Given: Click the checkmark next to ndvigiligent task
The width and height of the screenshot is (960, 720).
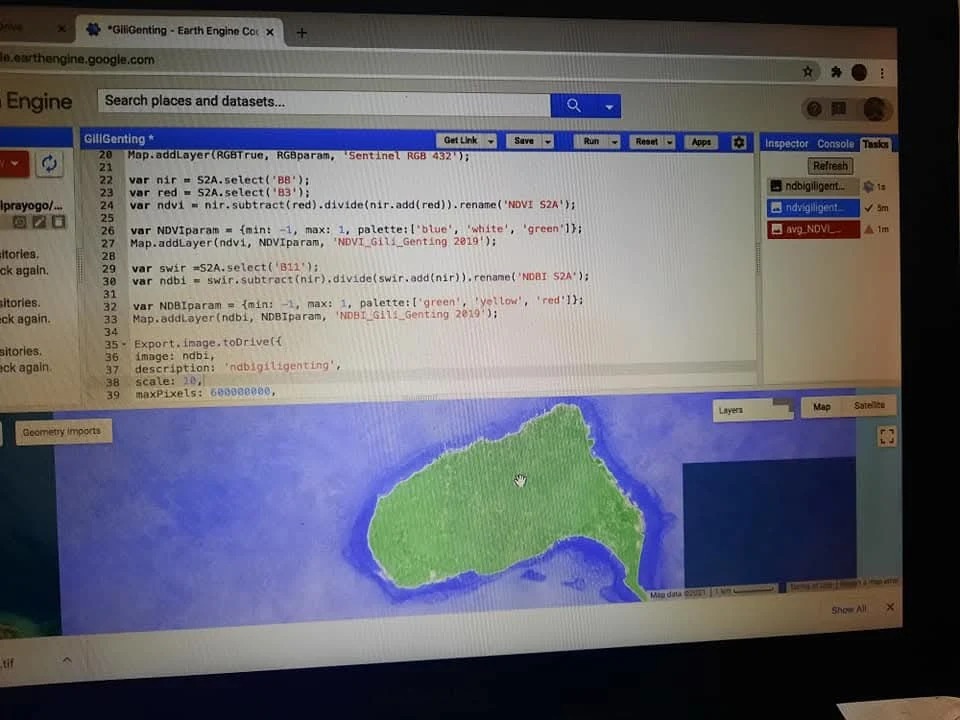Looking at the screenshot, I should (x=868, y=208).
